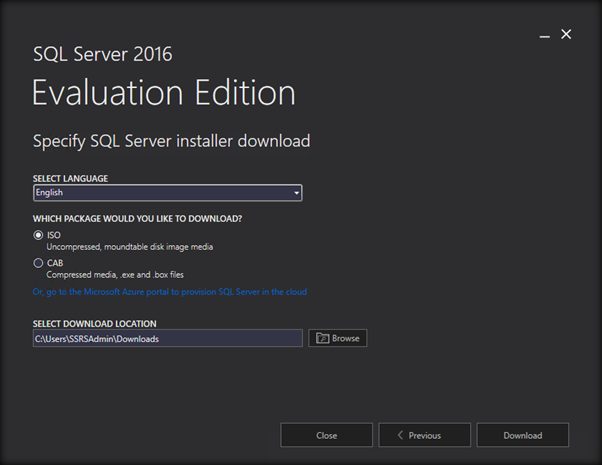Viewport: 602px width, 465px height.
Task: Go back with the Previous button
Action: (424, 435)
